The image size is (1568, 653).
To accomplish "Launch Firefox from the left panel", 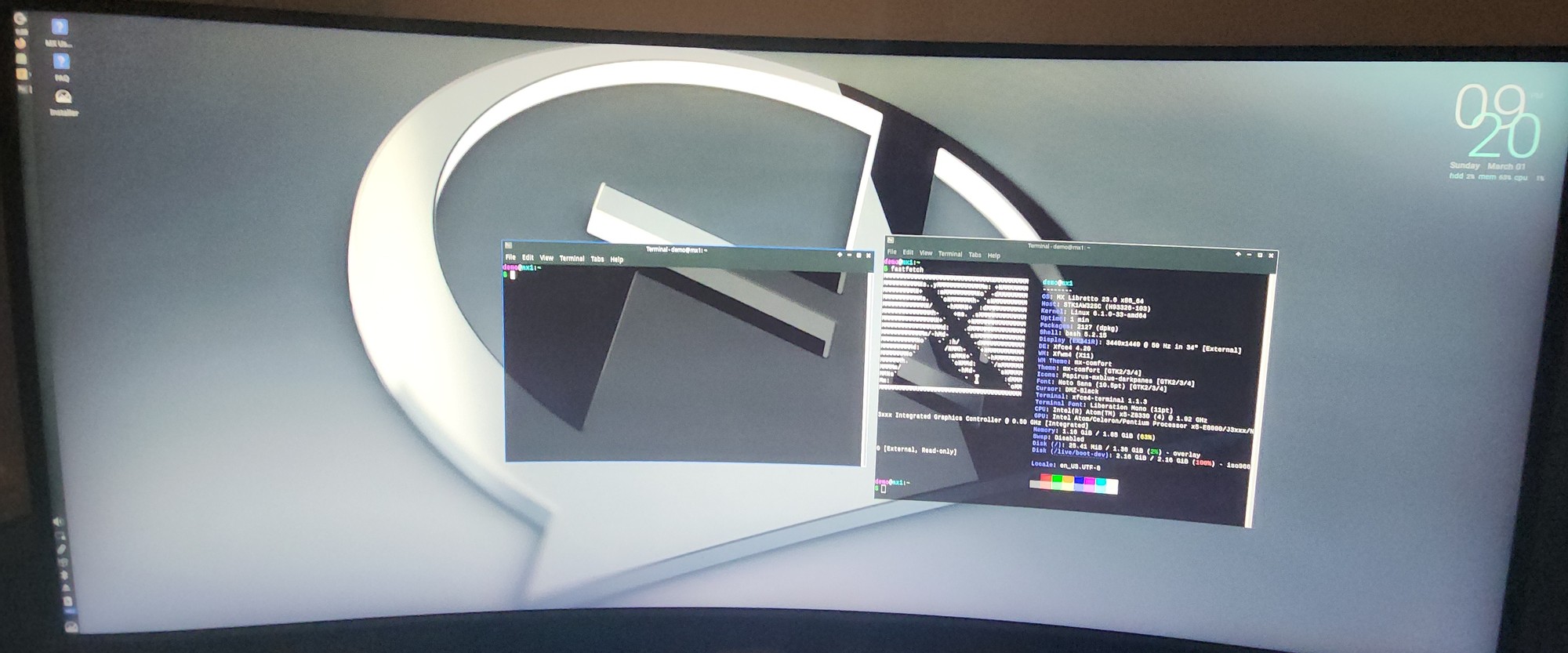I will point(21,43).
